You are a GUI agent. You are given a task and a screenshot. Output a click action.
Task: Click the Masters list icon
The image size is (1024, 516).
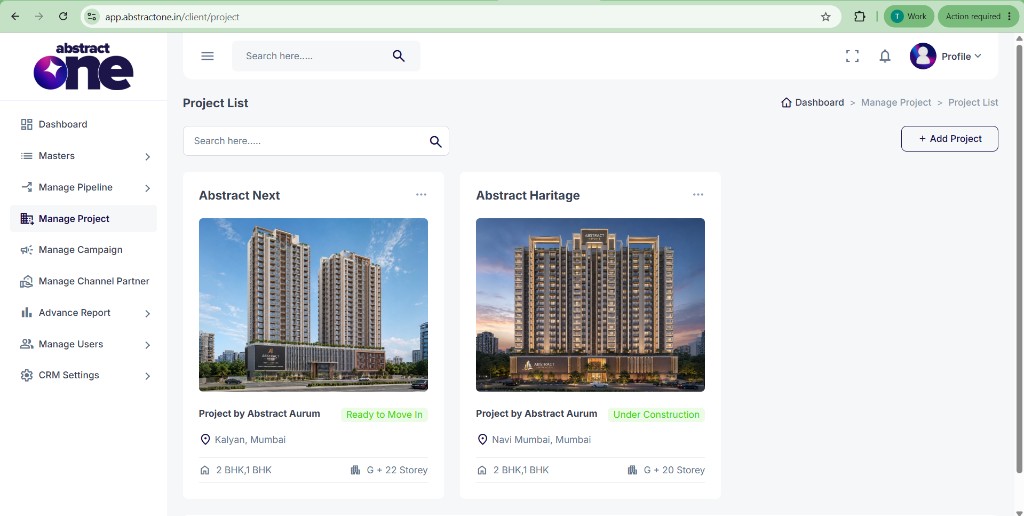click(x=26, y=155)
